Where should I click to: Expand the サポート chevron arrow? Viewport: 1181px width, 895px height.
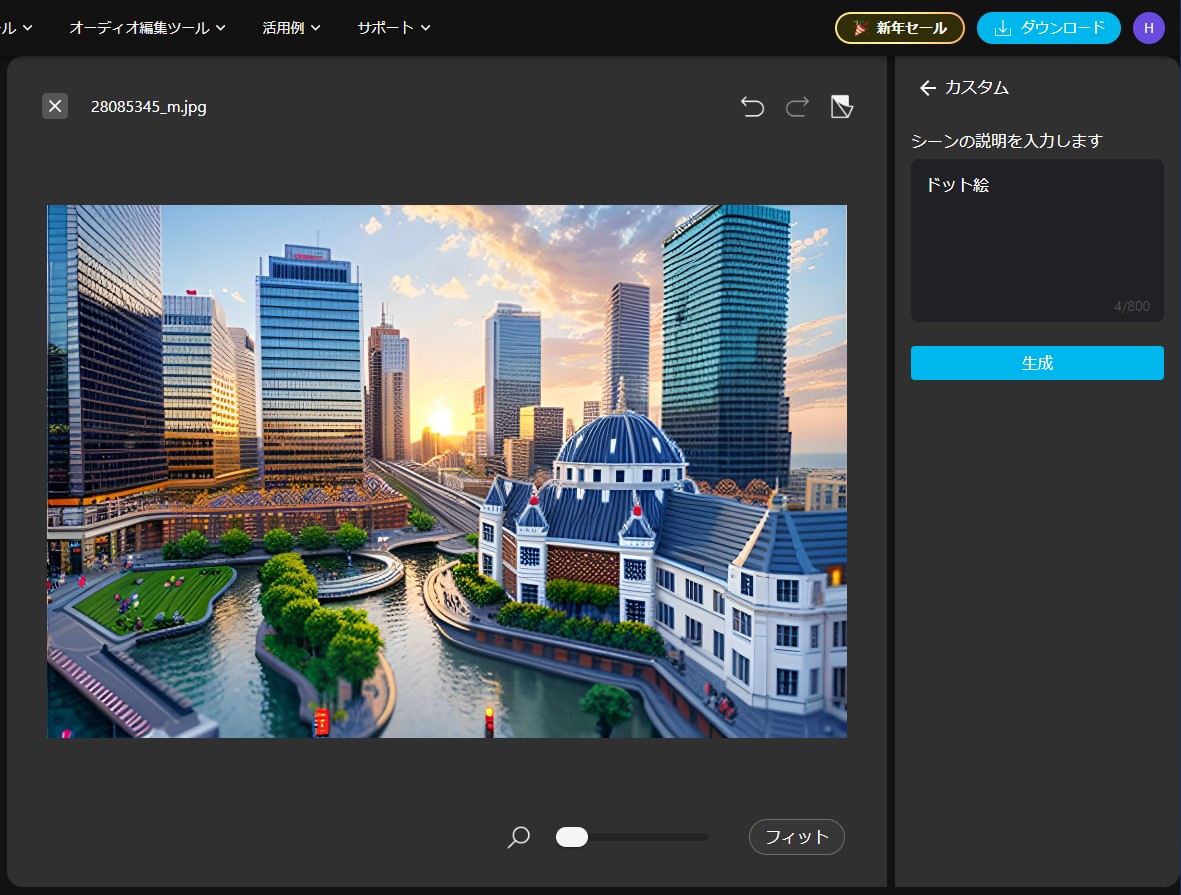click(426, 28)
